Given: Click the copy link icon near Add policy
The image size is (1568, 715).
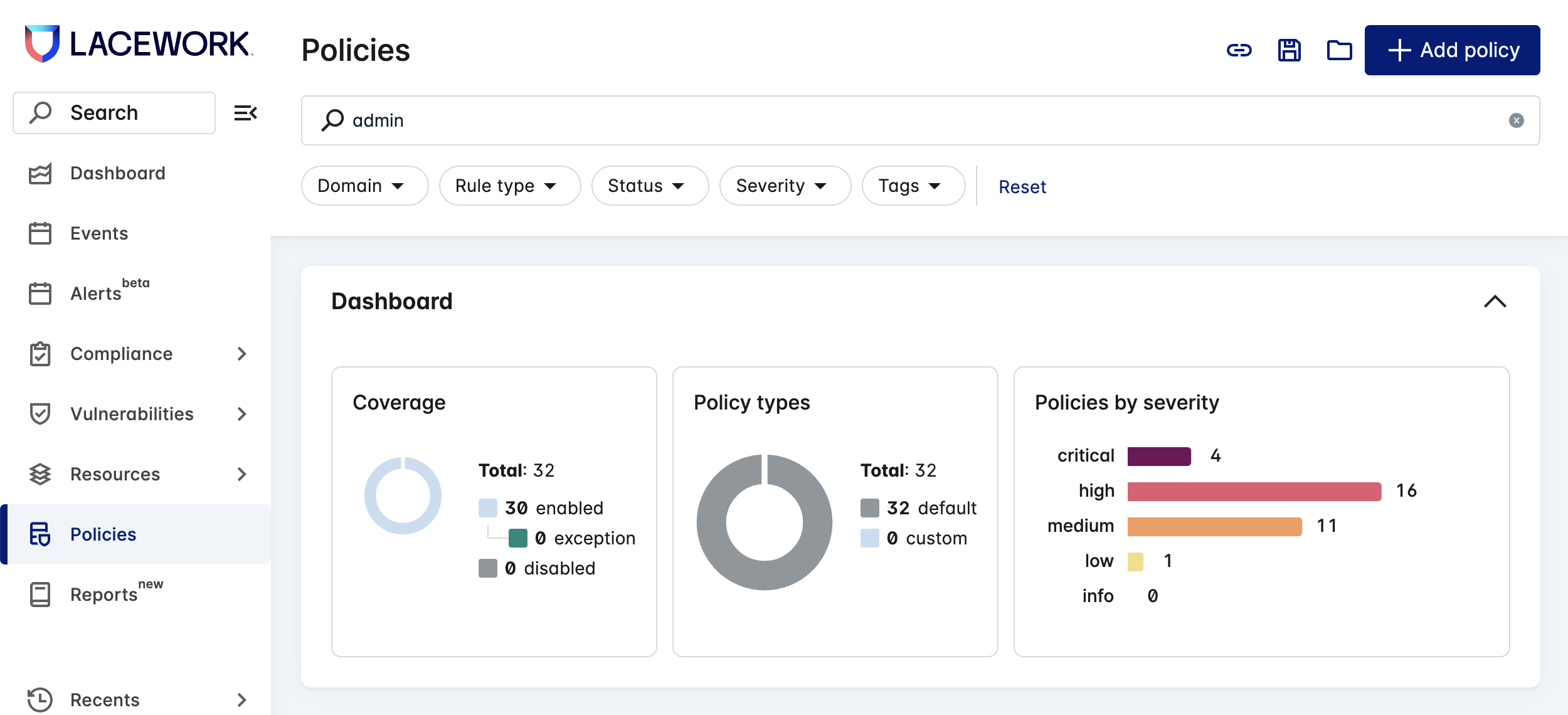Looking at the screenshot, I should click(x=1239, y=50).
